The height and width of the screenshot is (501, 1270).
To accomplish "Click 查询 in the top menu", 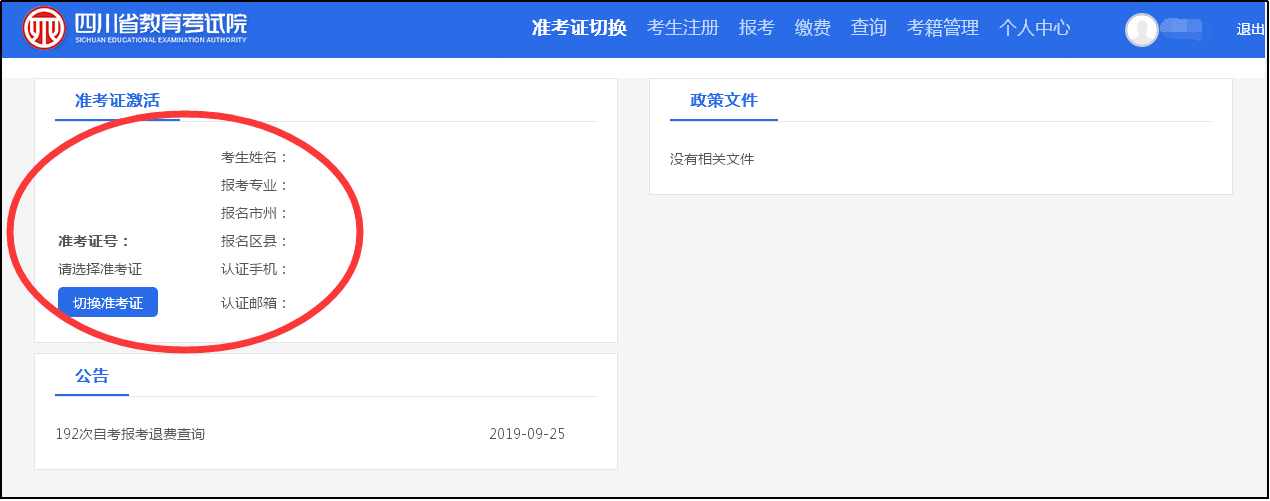I will pyautogui.click(x=868, y=28).
